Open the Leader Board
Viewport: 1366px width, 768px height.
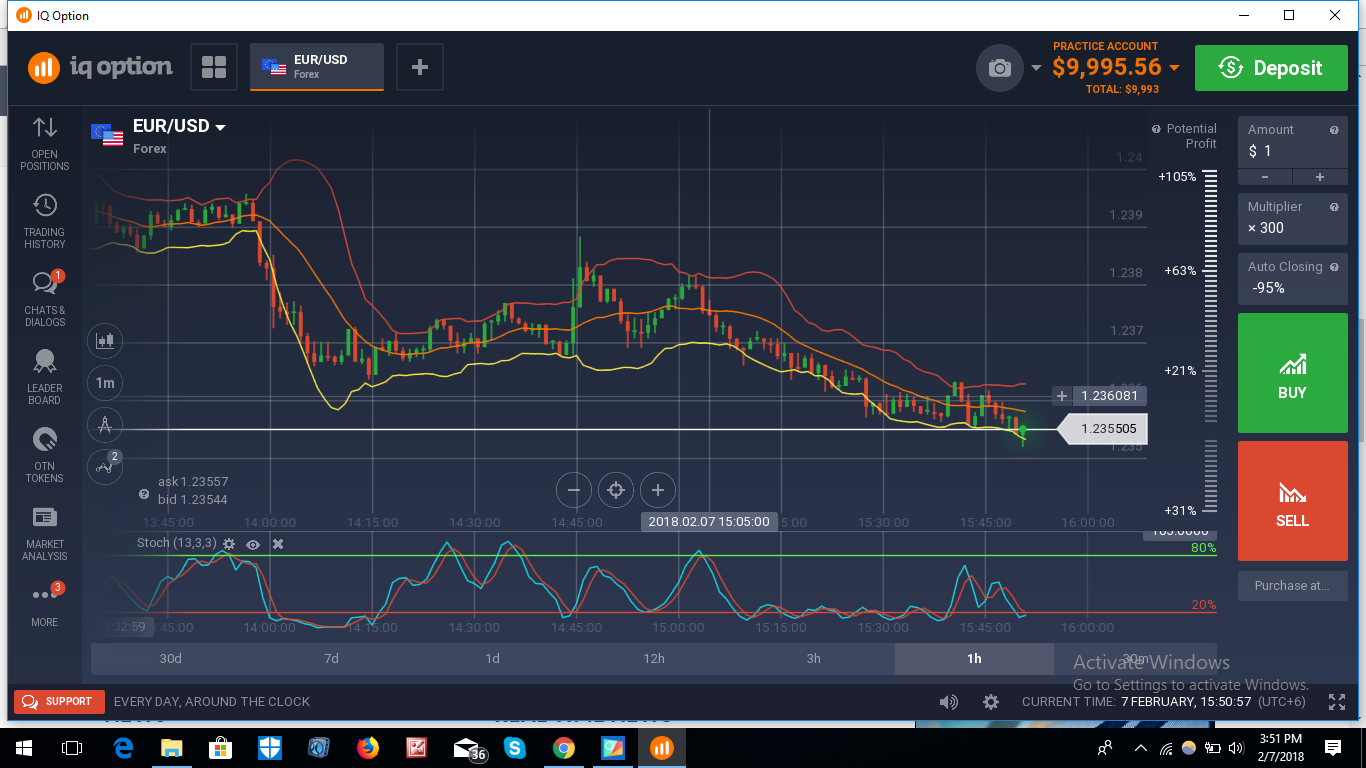(44, 377)
